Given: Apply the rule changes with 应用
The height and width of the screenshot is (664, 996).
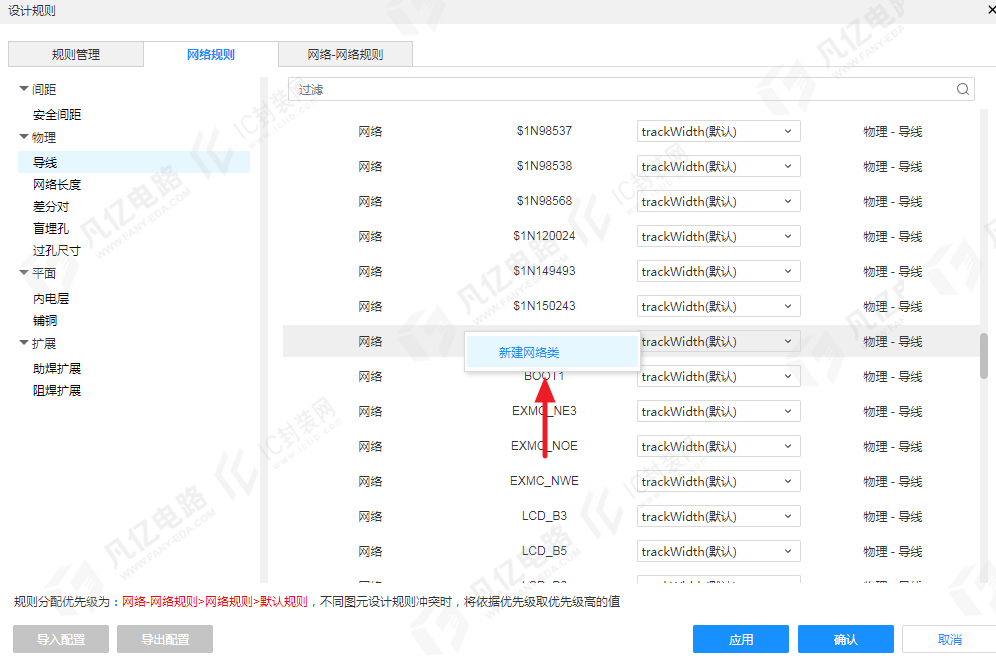Looking at the screenshot, I should (x=741, y=639).
